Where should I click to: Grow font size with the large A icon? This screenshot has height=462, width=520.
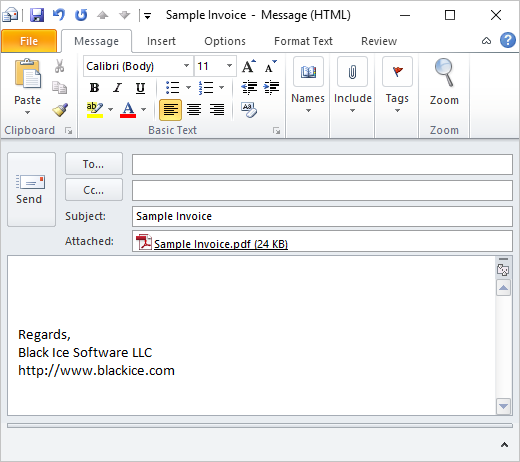point(249,66)
